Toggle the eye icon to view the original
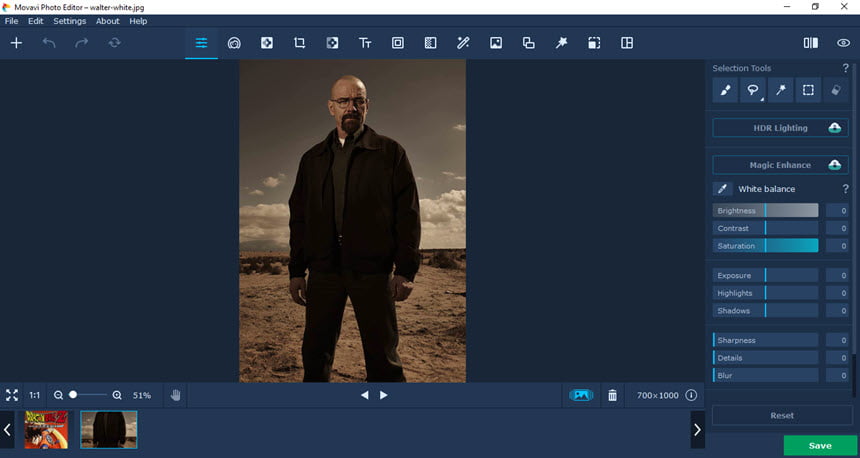 844,43
